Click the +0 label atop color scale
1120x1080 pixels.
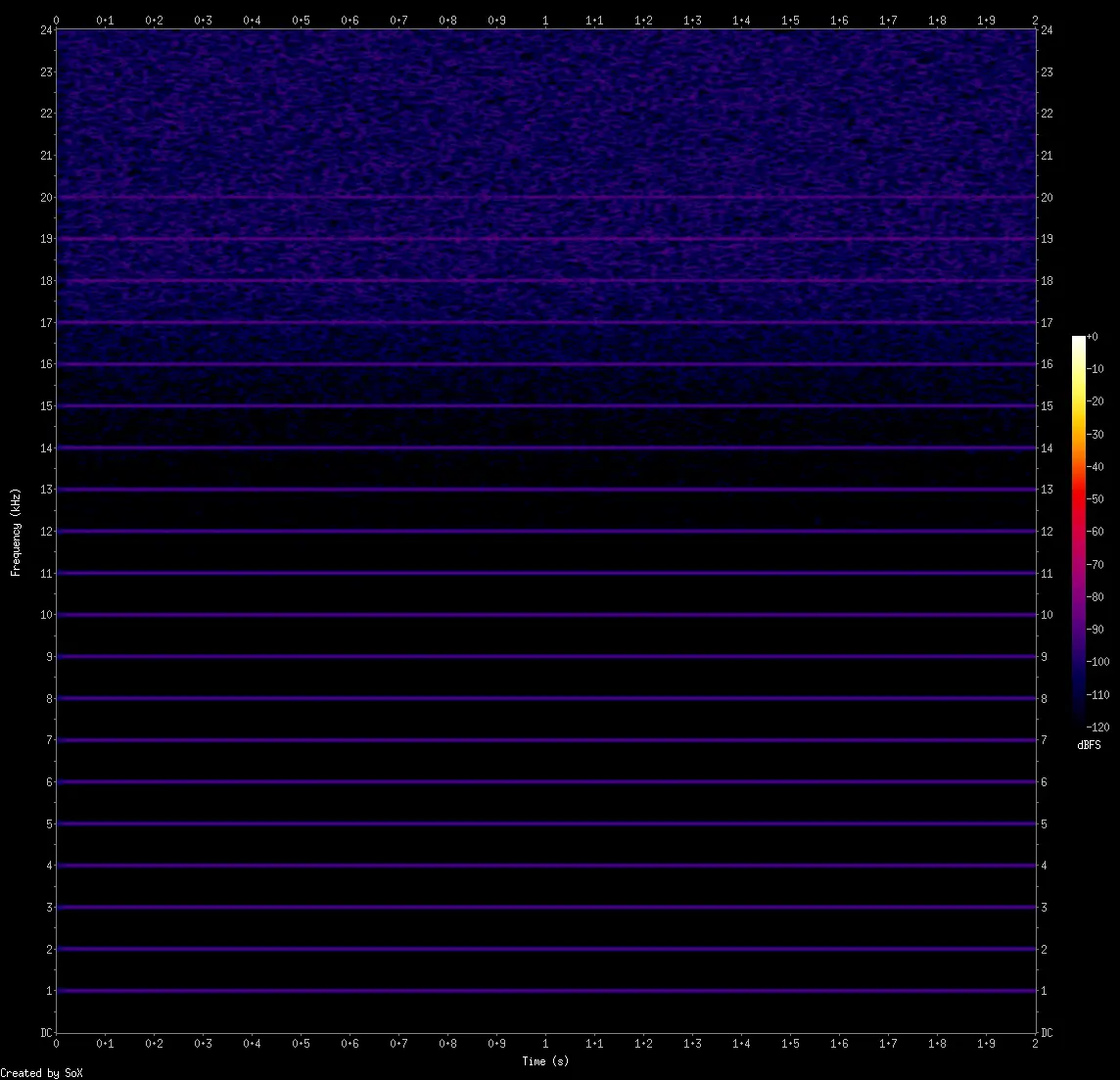point(1093,337)
